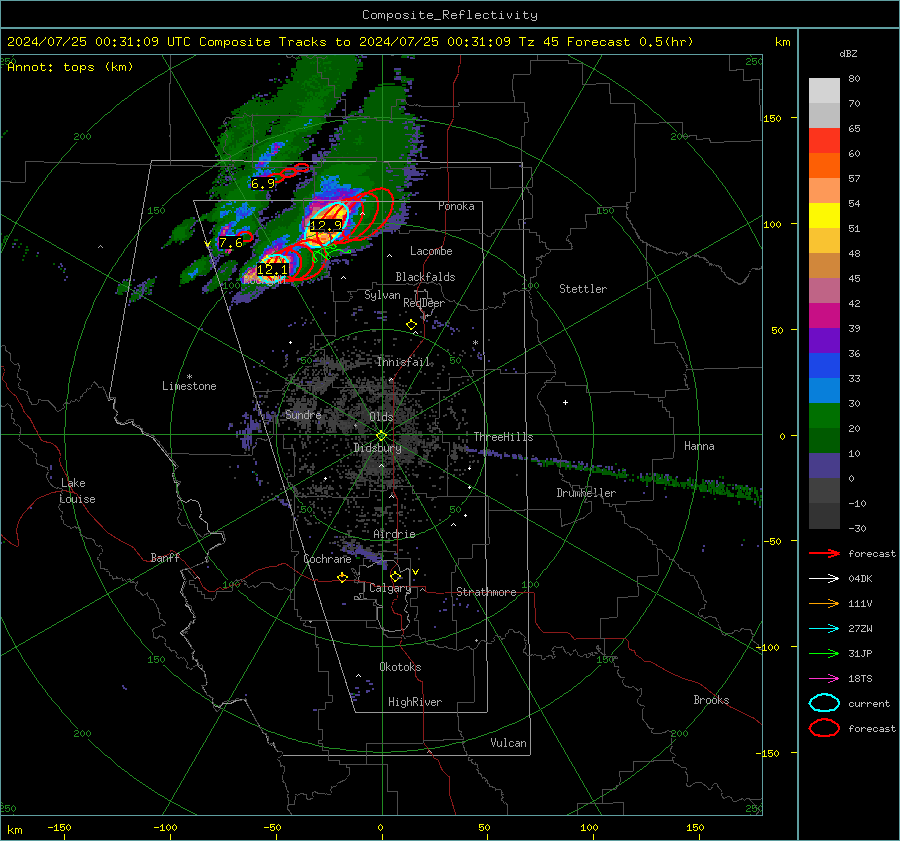Click the 20 dBZ green color swatch

point(824,416)
